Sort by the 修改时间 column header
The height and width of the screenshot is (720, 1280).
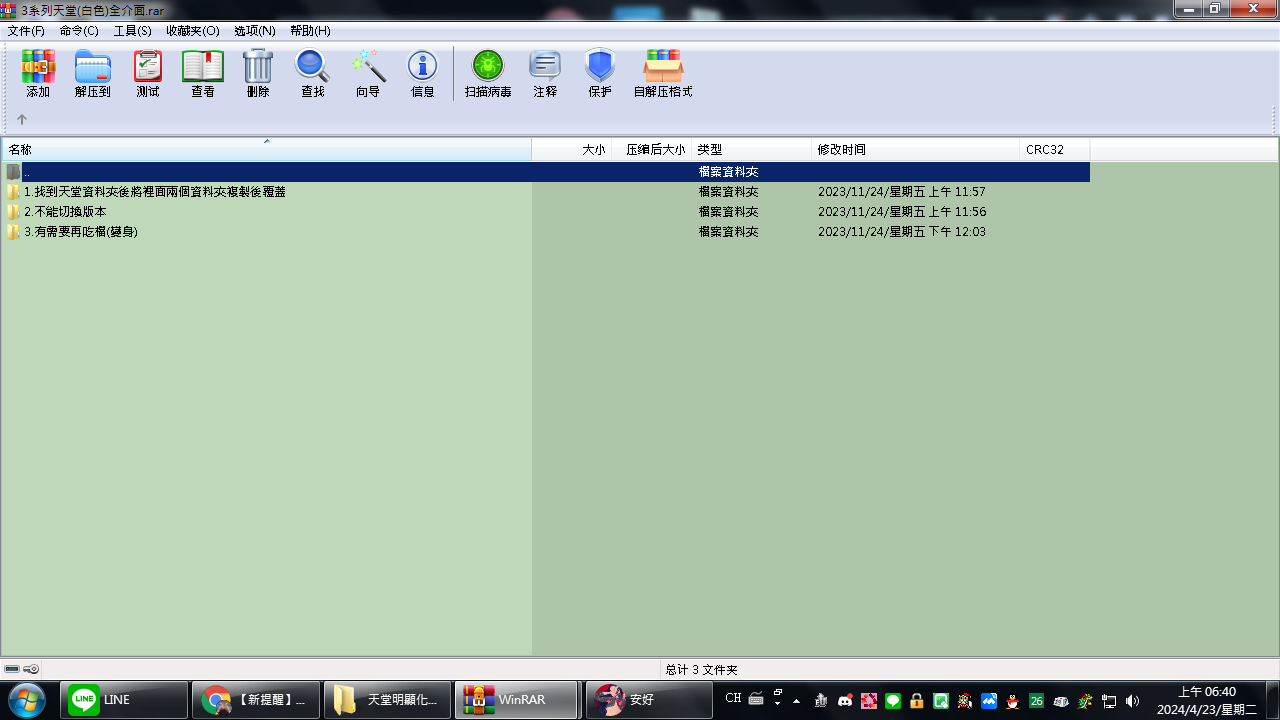tap(916, 149)
